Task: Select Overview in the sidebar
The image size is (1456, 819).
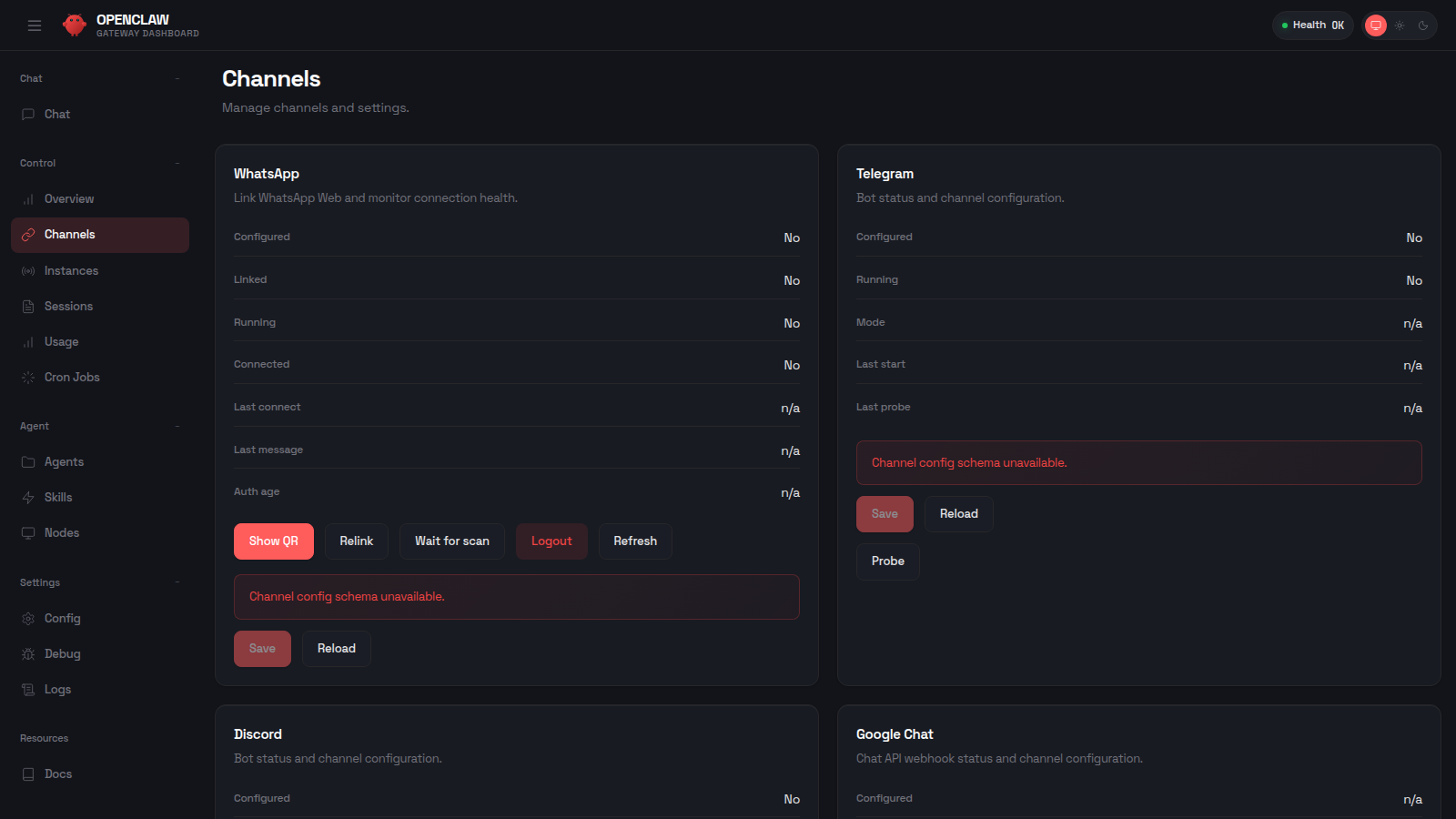Action: pos(69,198)
